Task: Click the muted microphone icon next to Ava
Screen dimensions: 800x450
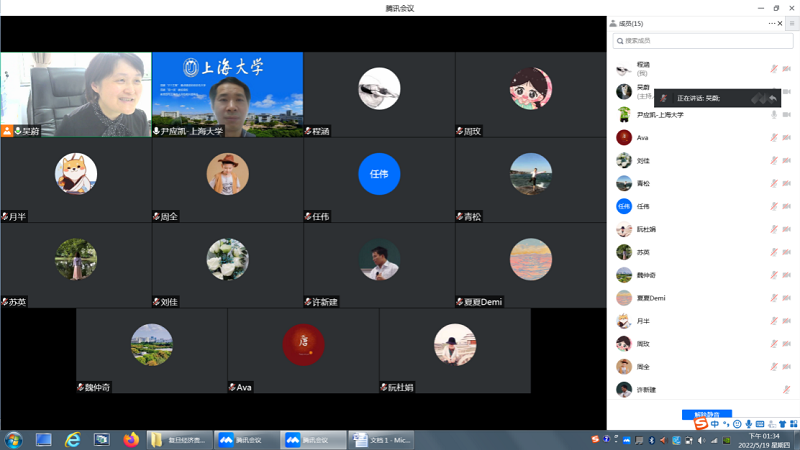Action: [x=774, y=138]
